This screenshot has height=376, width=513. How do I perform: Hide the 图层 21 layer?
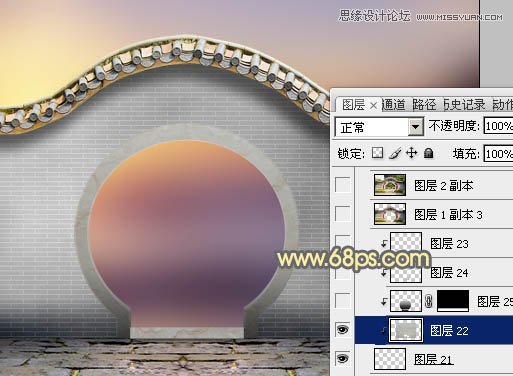point(343,359)
